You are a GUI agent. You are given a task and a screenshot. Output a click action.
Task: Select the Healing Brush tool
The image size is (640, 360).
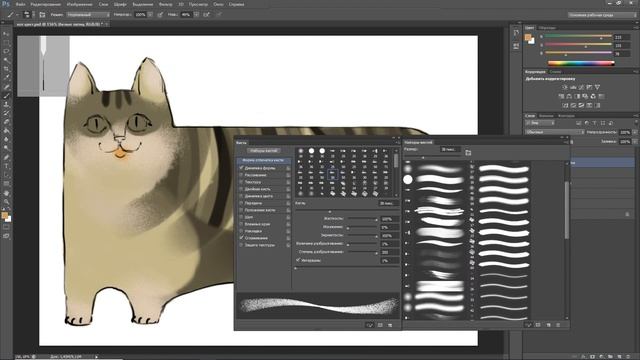tap(6, 87)
